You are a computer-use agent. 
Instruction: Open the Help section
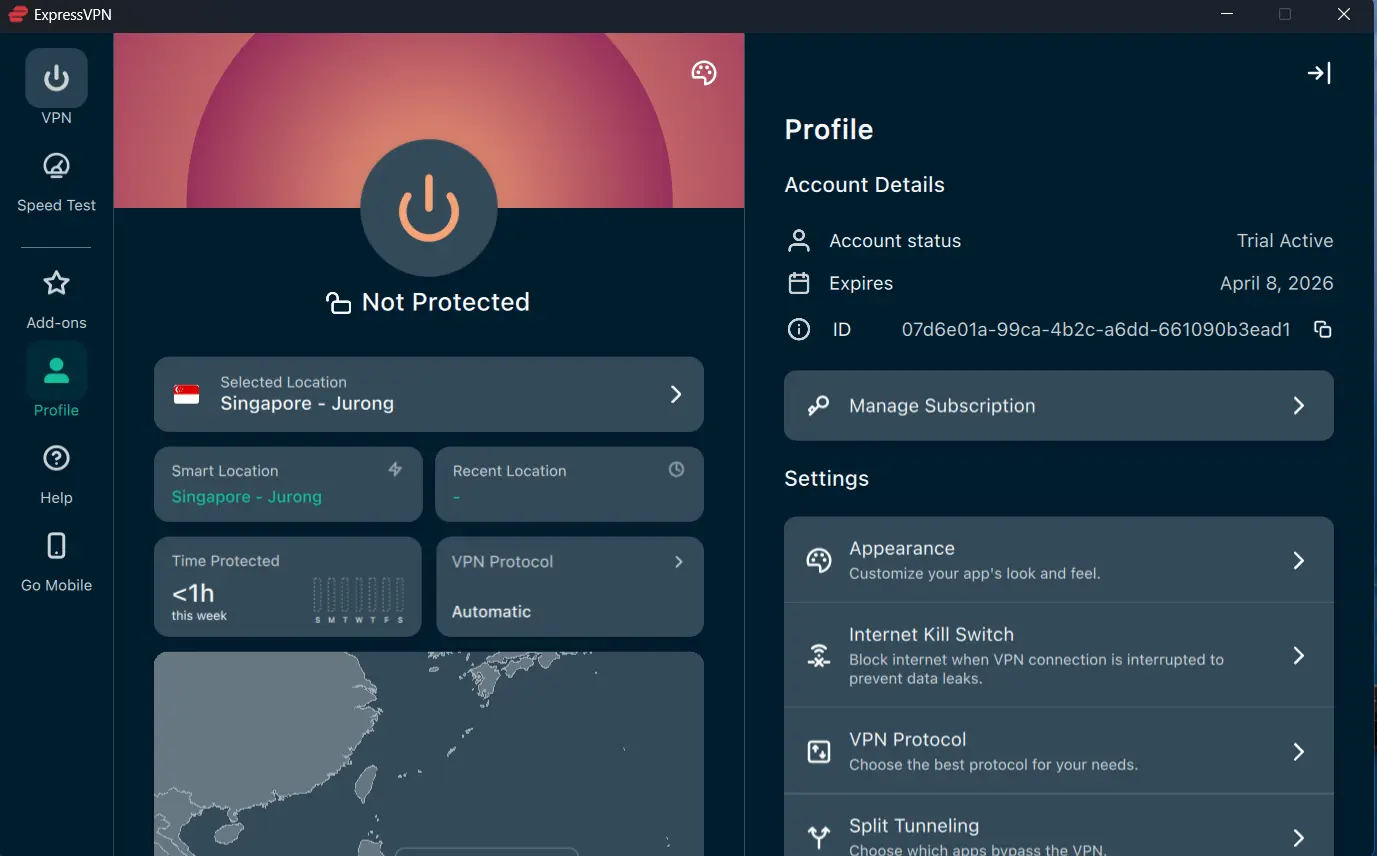tap(56, 475)
